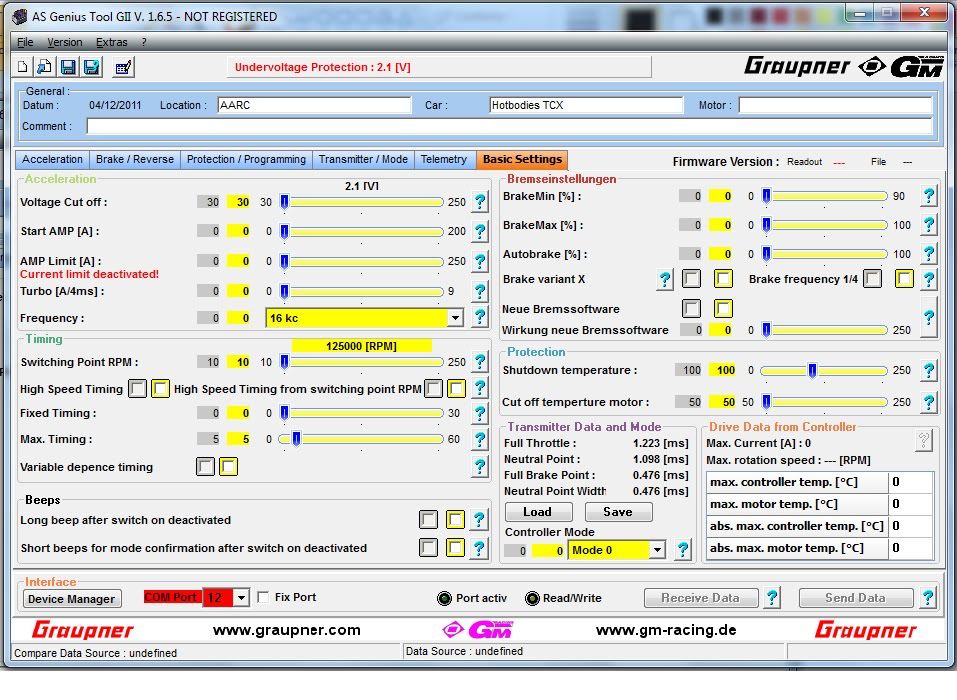Open help for BrakeMin setting
957x700 pixels.
[928, 196]
